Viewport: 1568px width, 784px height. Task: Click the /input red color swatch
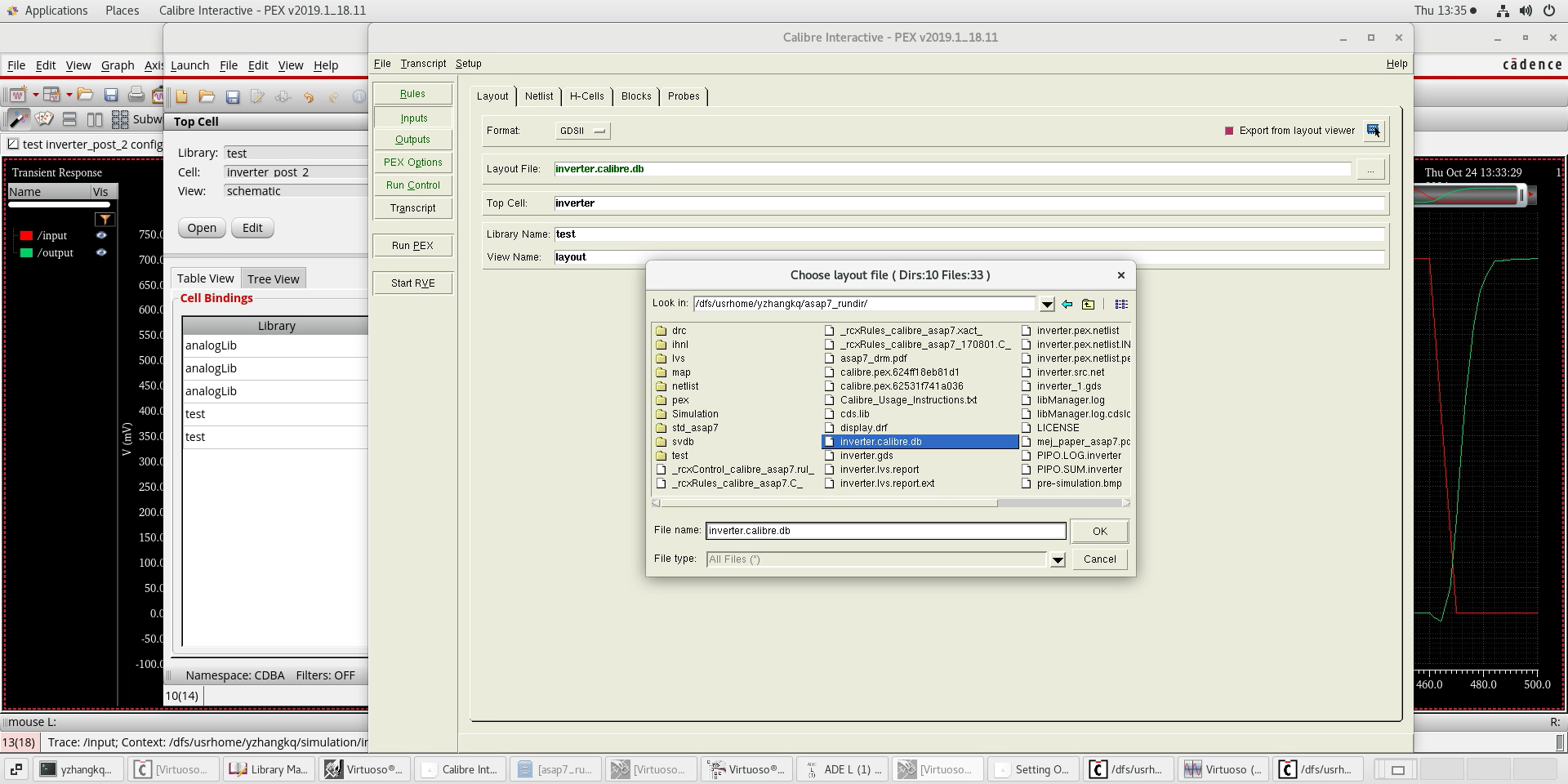tap(26, 235)
